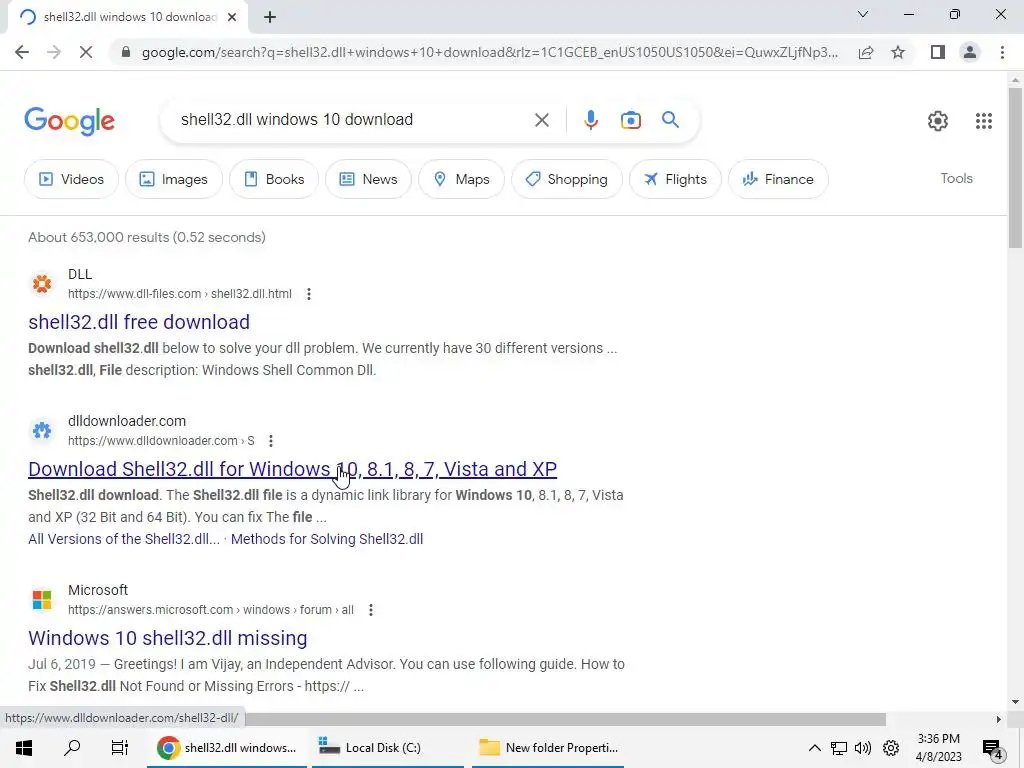Open 'Windows 10 shell32.dll missing' result
Viewport: 1024px width, 768px height.
point(168,638)
